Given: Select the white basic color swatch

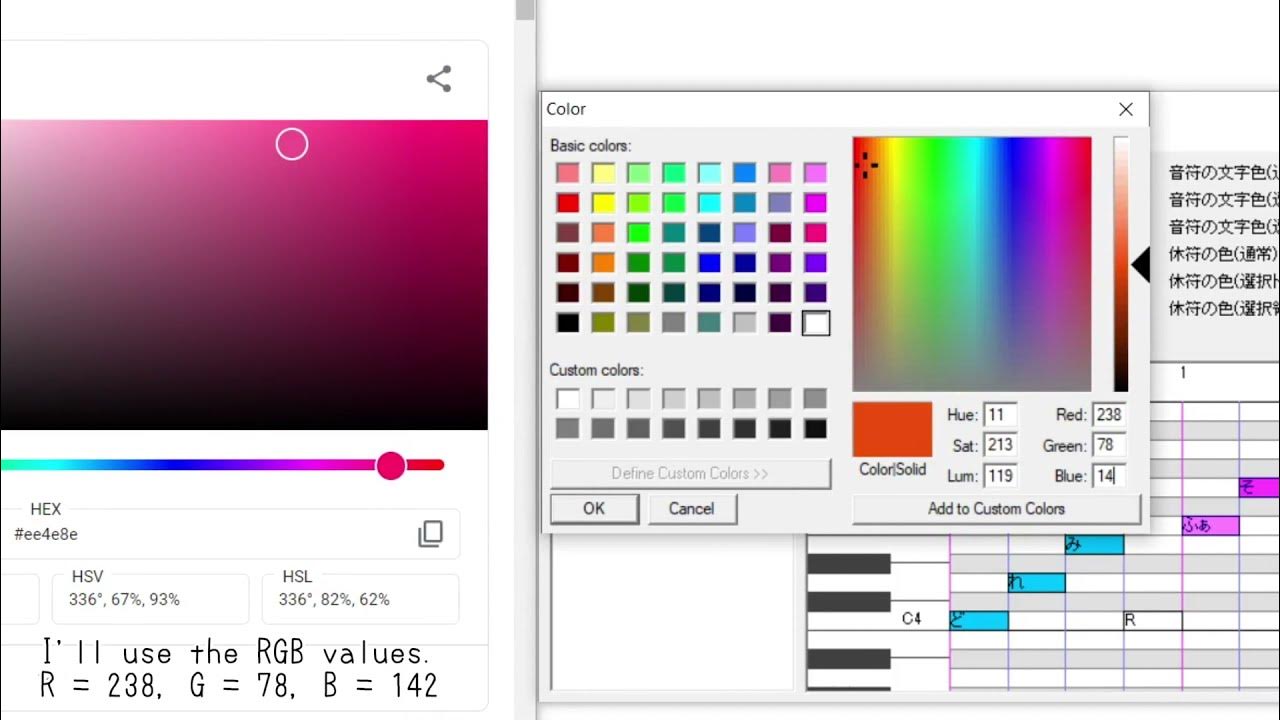Looking at the screenshot, I should click(x=816, y=323).
